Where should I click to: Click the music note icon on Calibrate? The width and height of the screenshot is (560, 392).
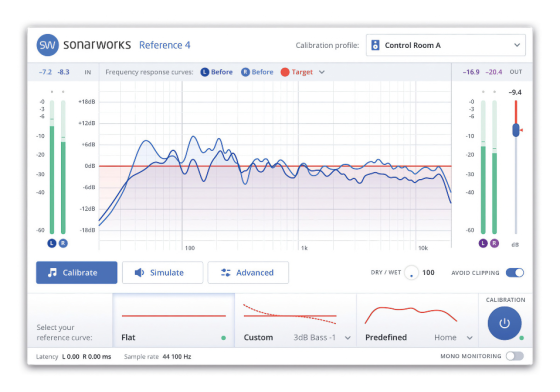pos(52,272)
